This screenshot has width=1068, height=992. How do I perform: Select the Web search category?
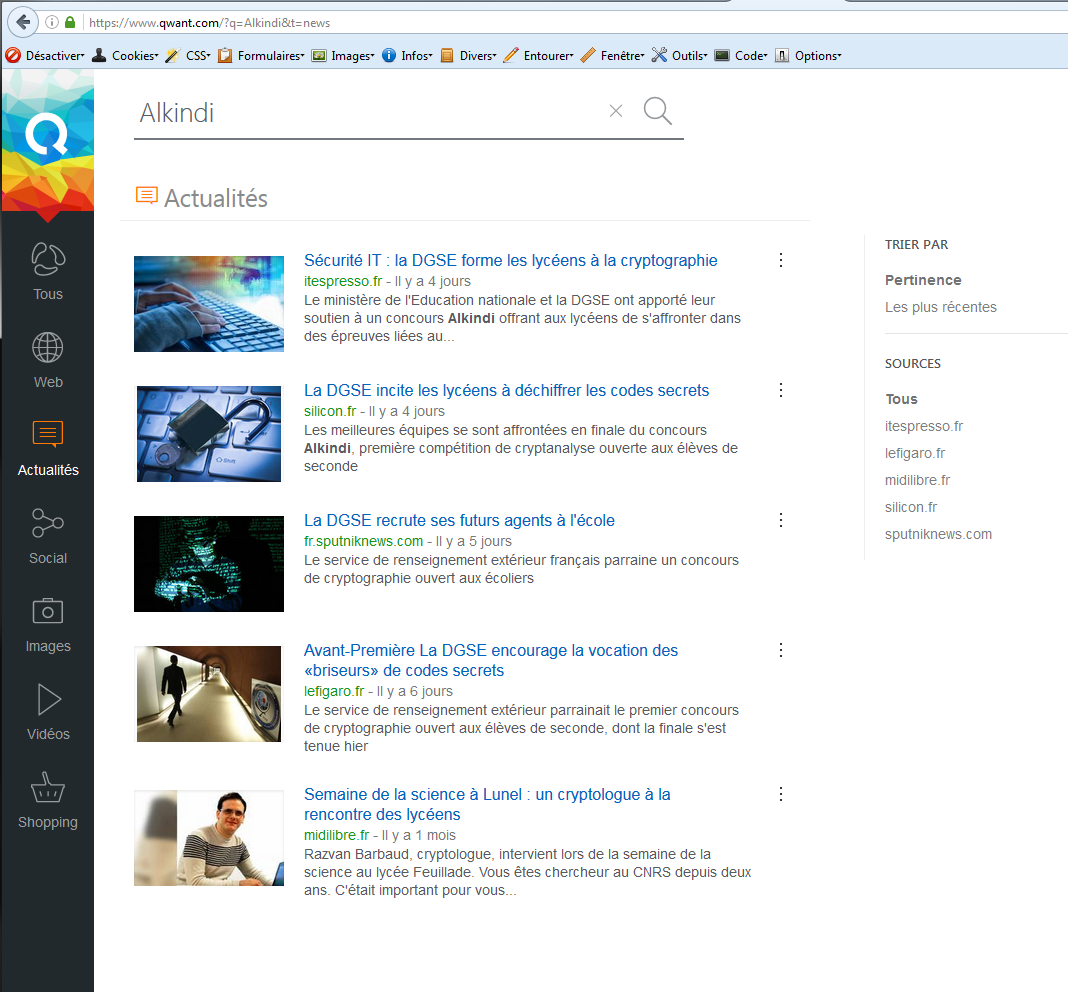tap(47, 360)
